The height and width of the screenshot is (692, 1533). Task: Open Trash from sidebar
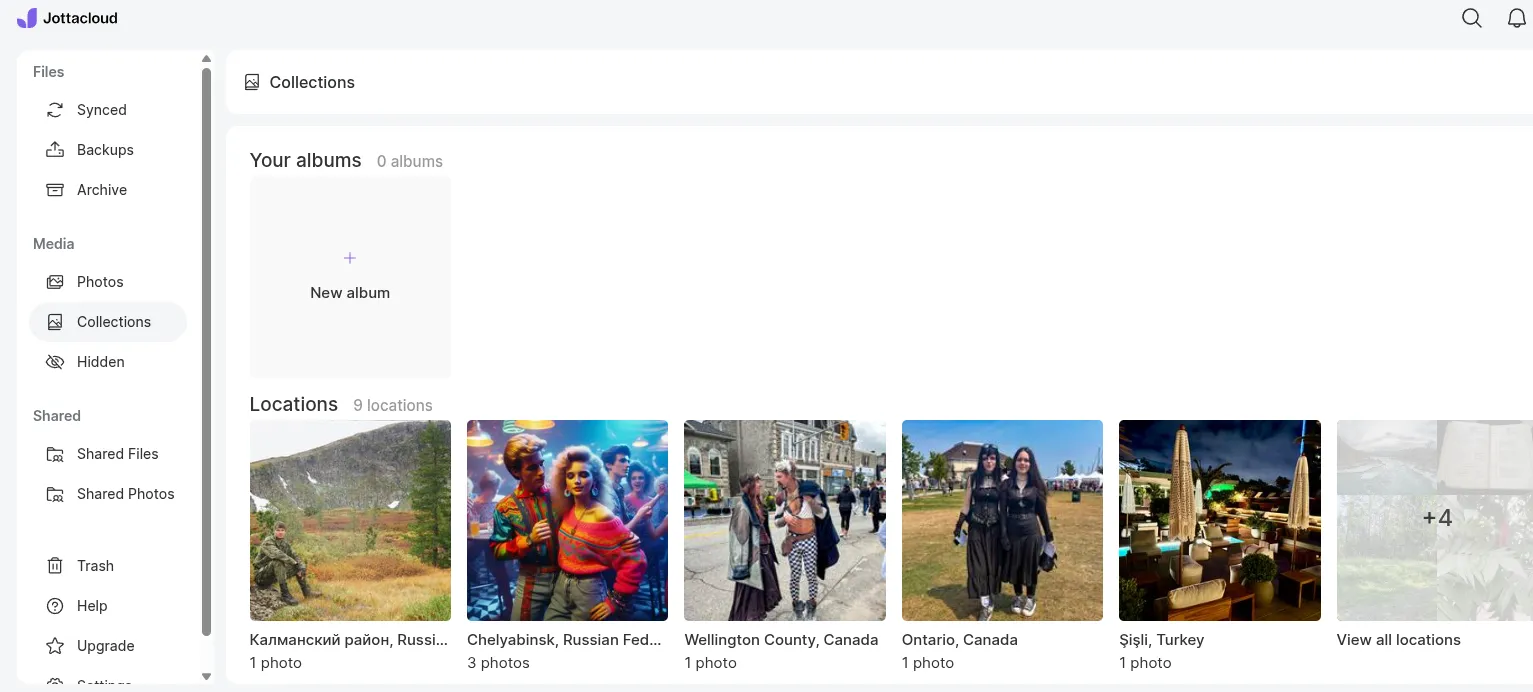click(108, 566)
